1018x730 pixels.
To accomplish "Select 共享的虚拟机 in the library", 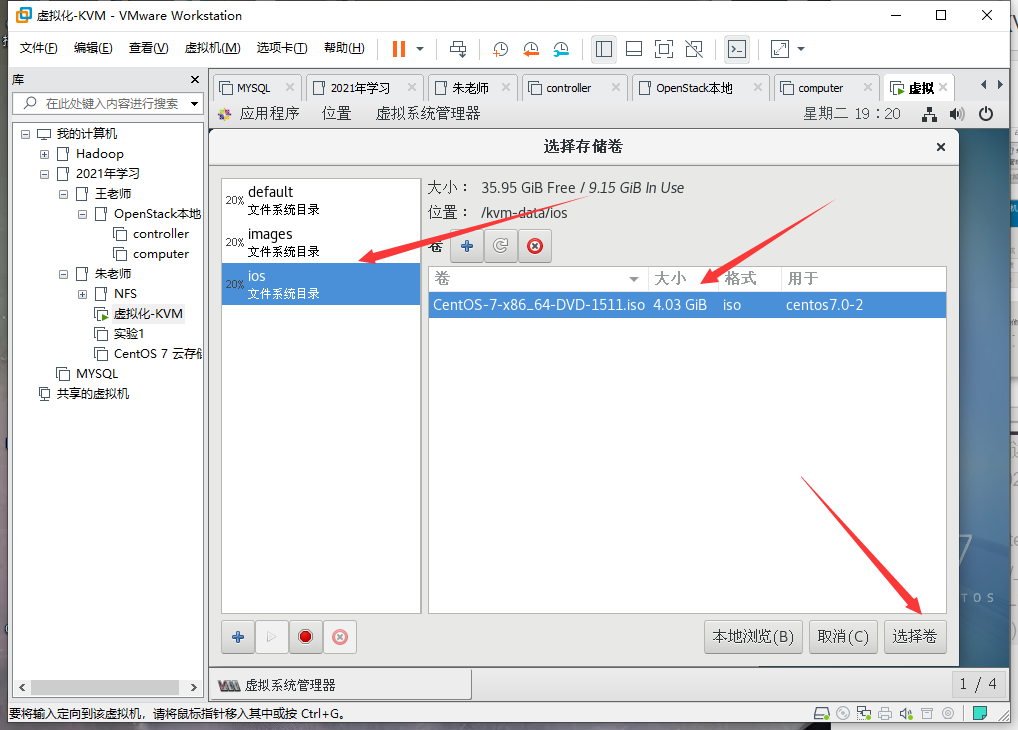I will point(92,394).
